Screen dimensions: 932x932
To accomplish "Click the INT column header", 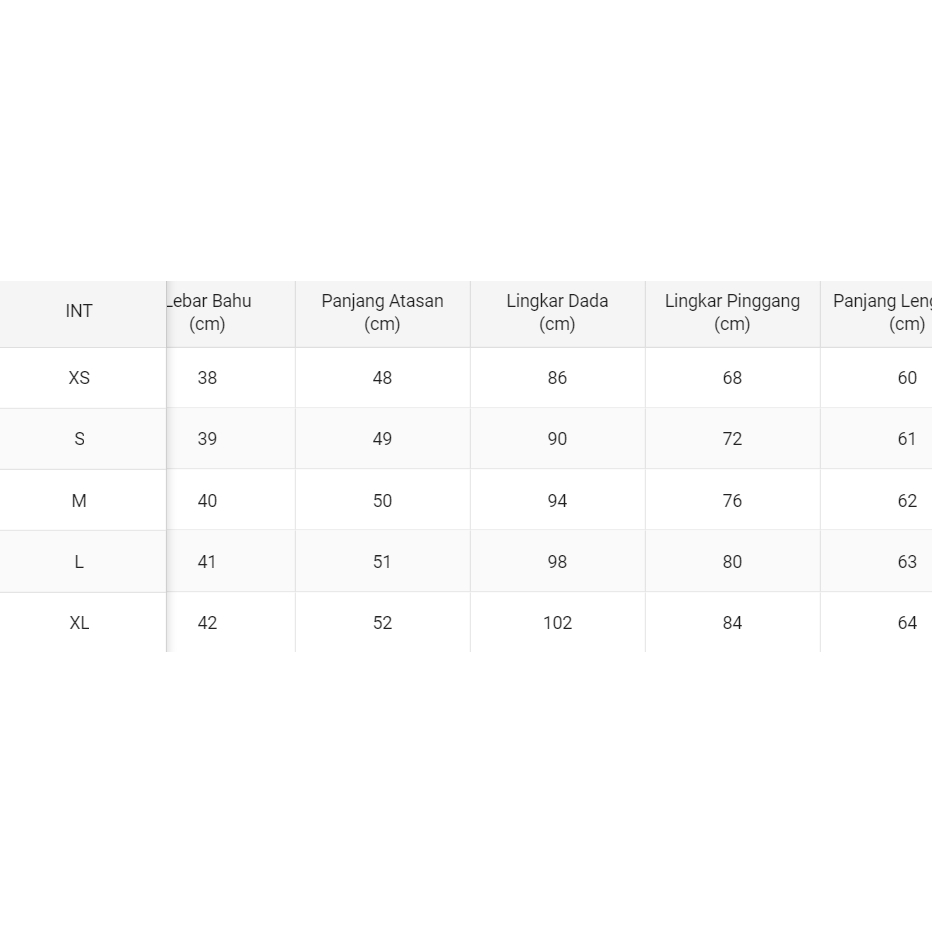I will pos(79,311).
